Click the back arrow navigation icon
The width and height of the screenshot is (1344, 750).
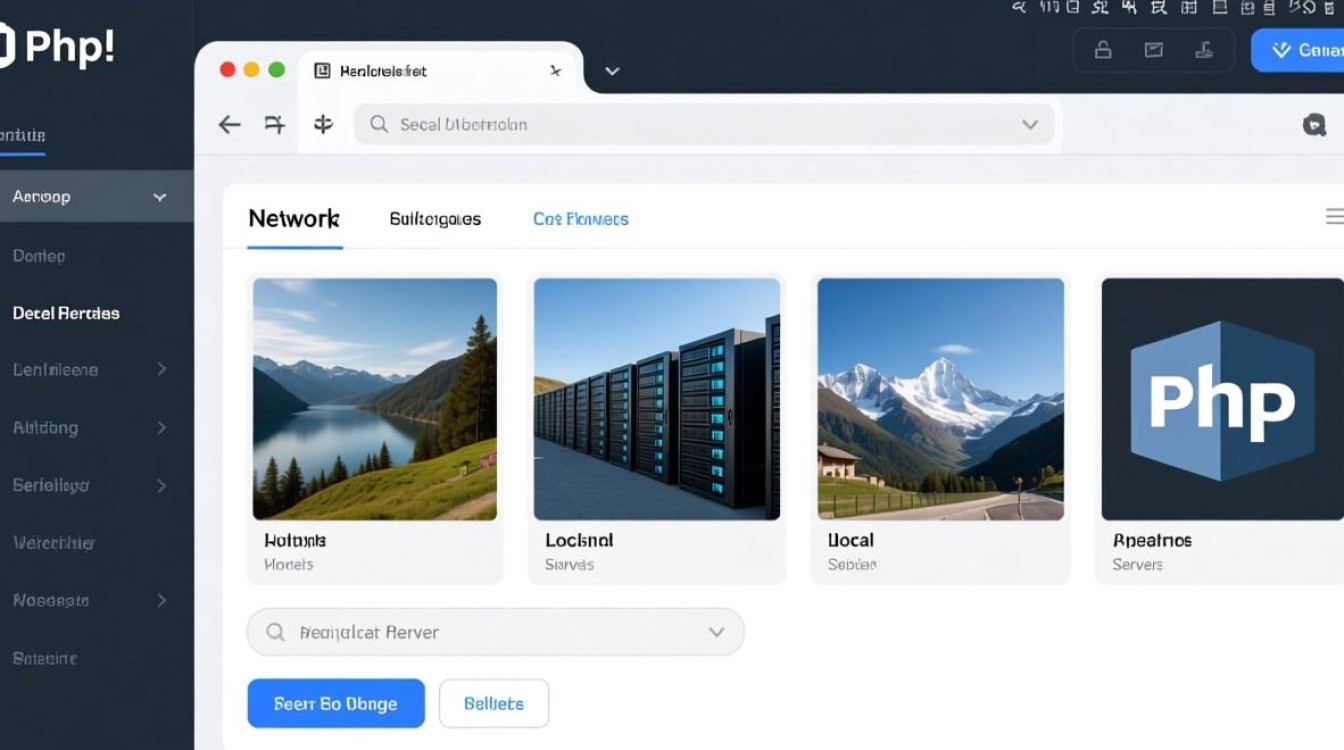tap(230, 125)
